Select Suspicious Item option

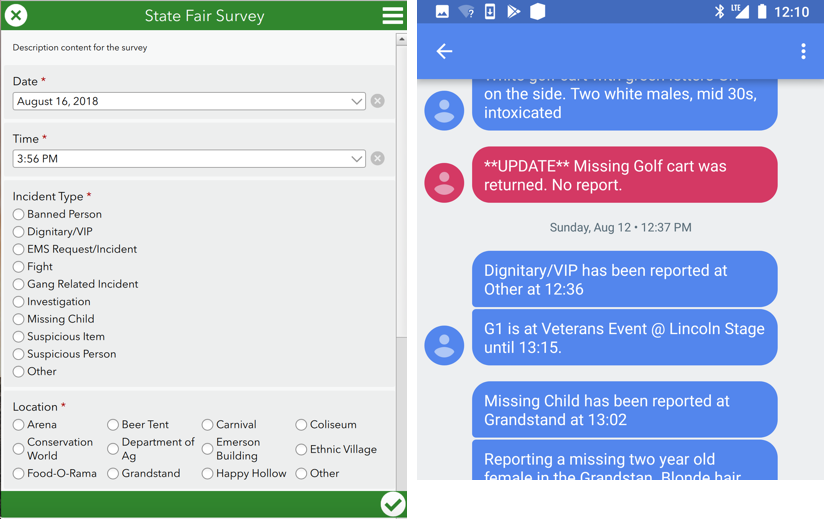(x=18, y=336)
